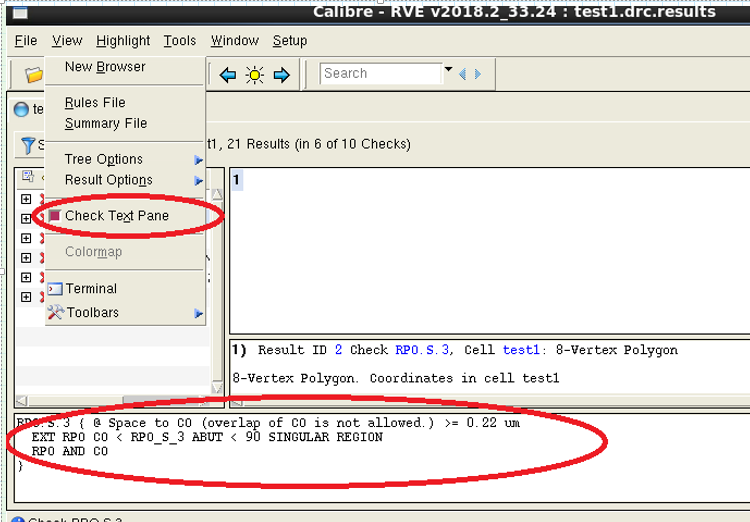The image size is (750, 522).
Task: Click the View menu header
Action: pyautogui.click(x=67, y=41)
